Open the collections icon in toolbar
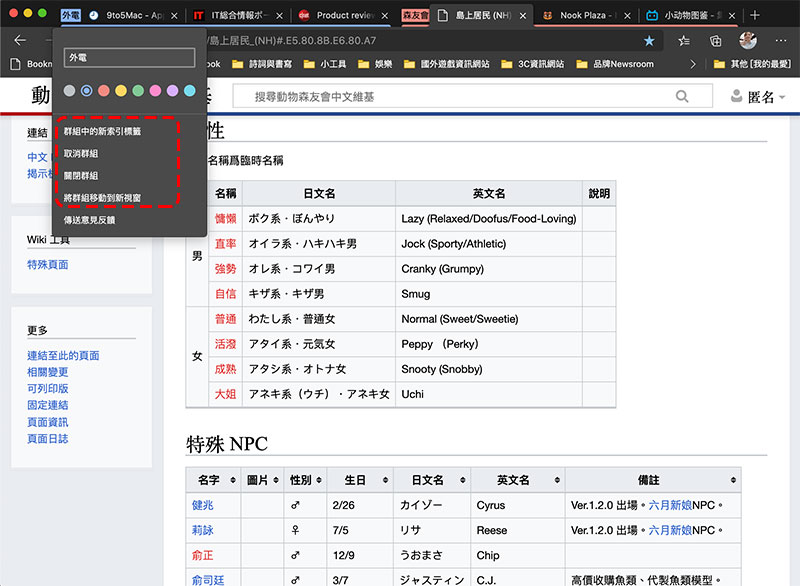800x586 pixels. pos(716,41)
